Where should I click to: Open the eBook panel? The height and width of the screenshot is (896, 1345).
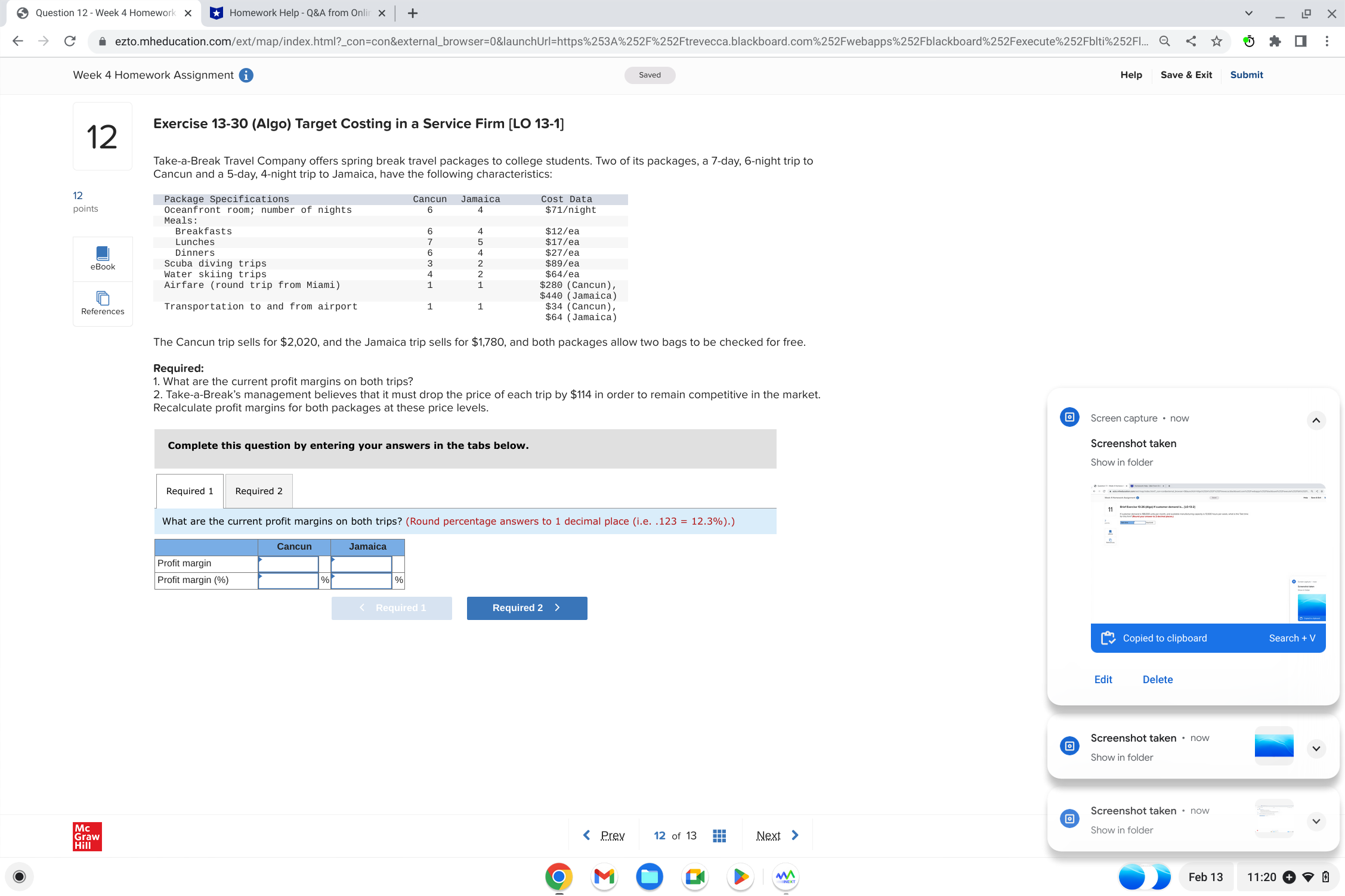[x=102, y=258]
